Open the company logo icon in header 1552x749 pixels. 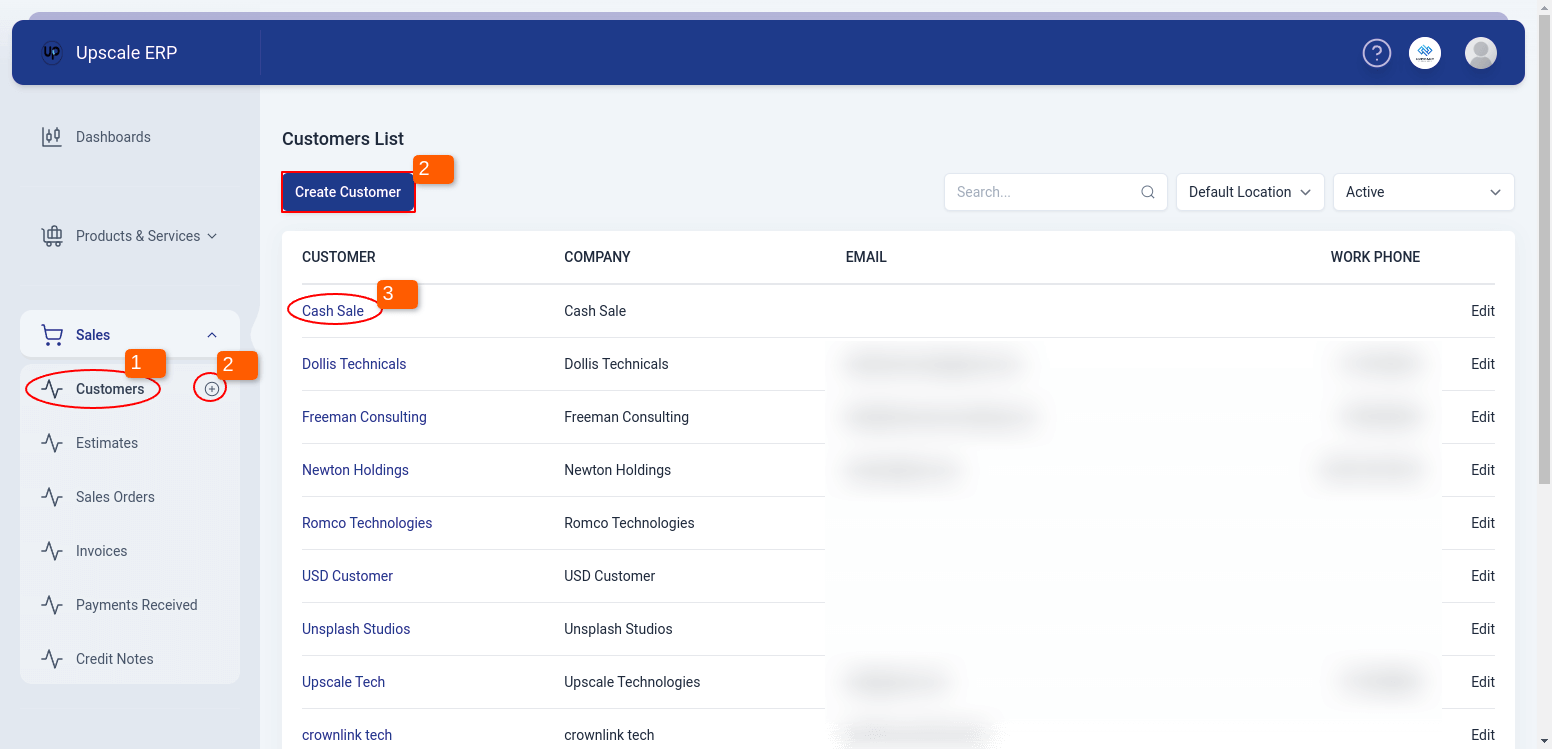click(1425, 53)
